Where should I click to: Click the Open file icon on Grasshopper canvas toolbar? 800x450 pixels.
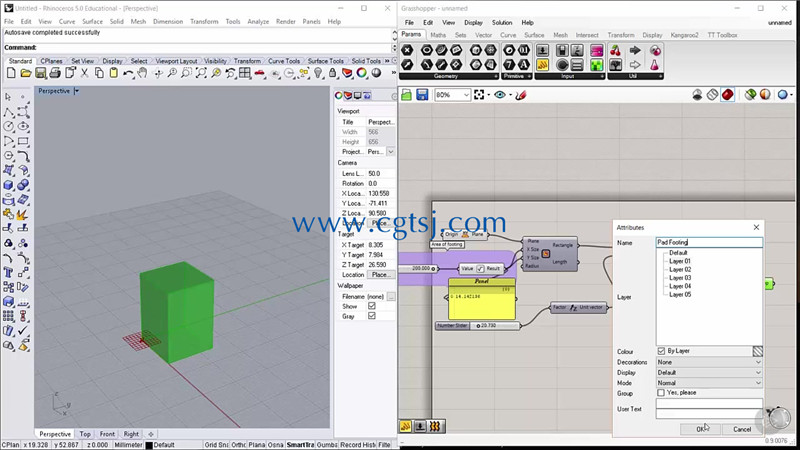pos(407,95)
